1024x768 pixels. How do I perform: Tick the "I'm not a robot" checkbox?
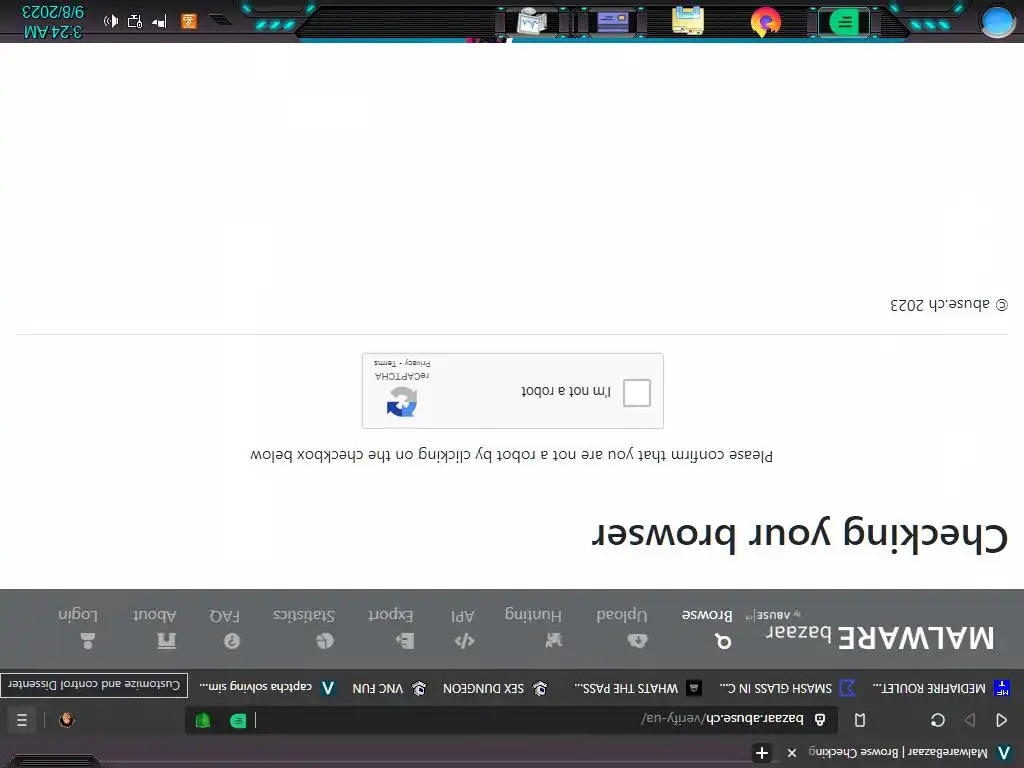tap(637, 392)
